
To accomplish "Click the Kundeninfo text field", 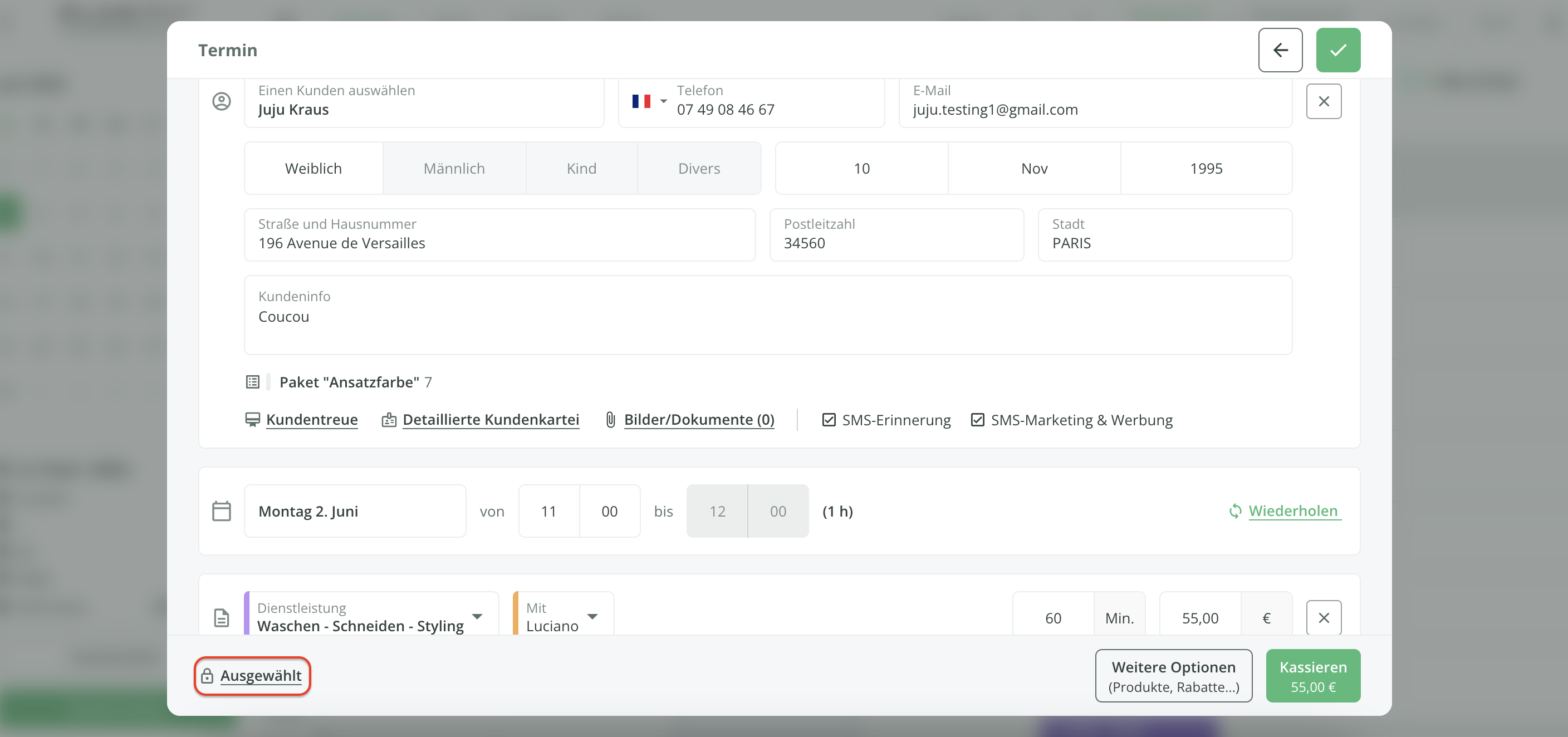I will coord(767,322).
